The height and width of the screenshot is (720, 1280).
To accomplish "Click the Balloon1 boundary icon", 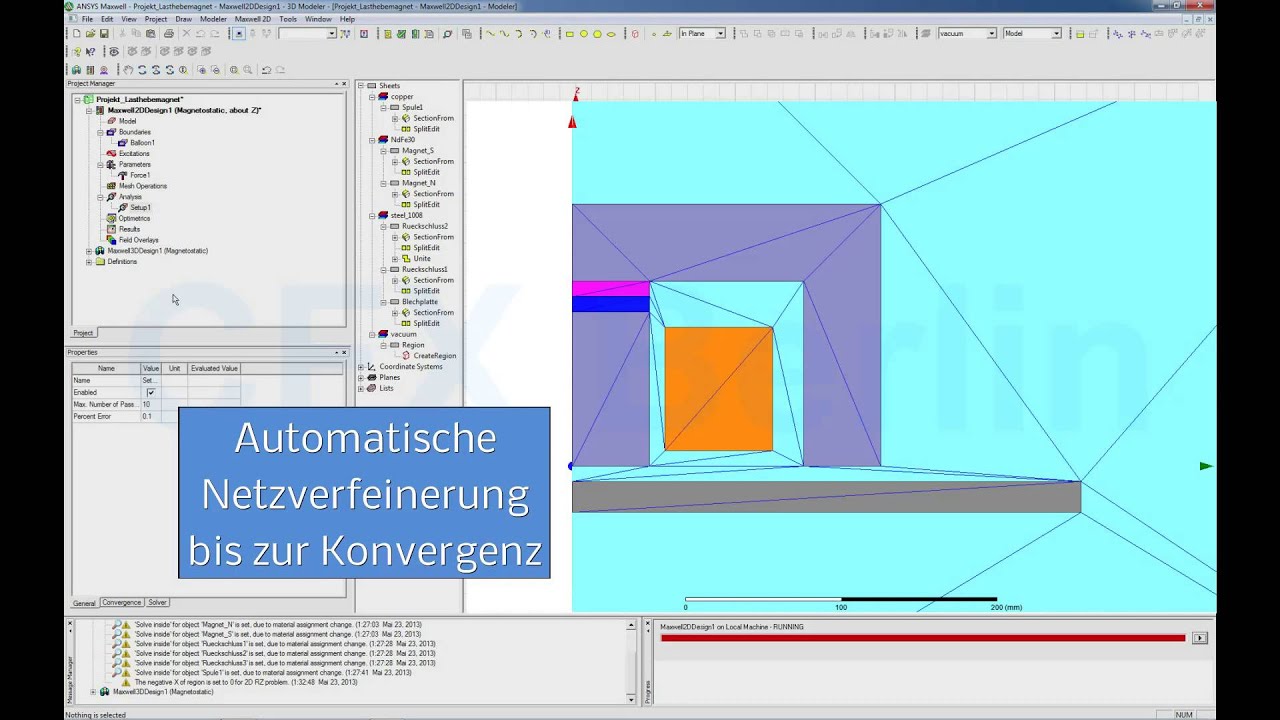I will coord(122,143).
